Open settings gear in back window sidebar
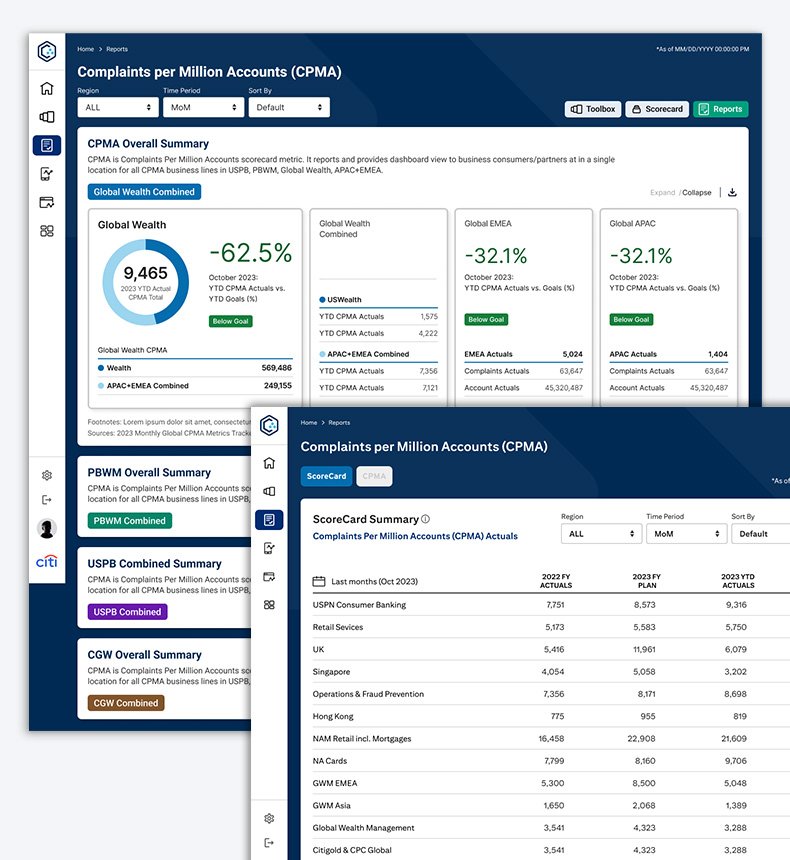The width and height of the screenshot is (790, 860). [x=47, y=476]
